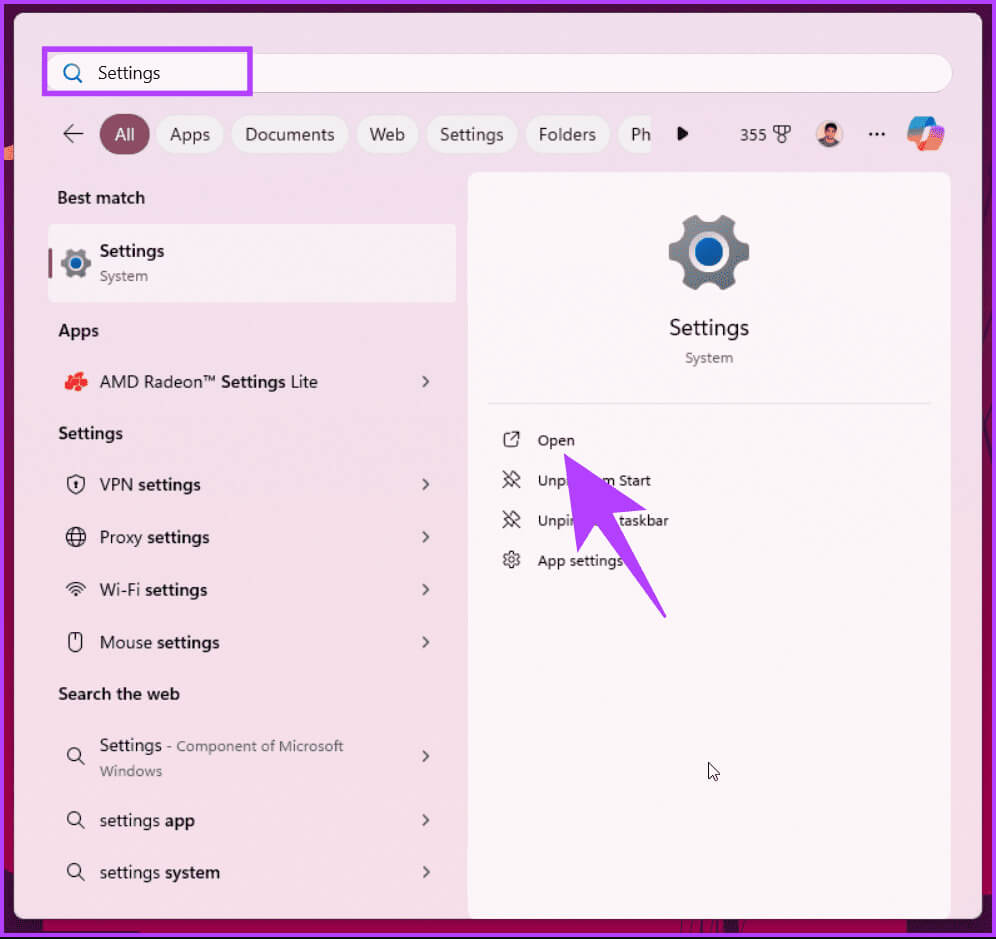Click the Settings title in preview pane
The width and height of the screenshot is (996, 939).
click(x=709, y=328)
